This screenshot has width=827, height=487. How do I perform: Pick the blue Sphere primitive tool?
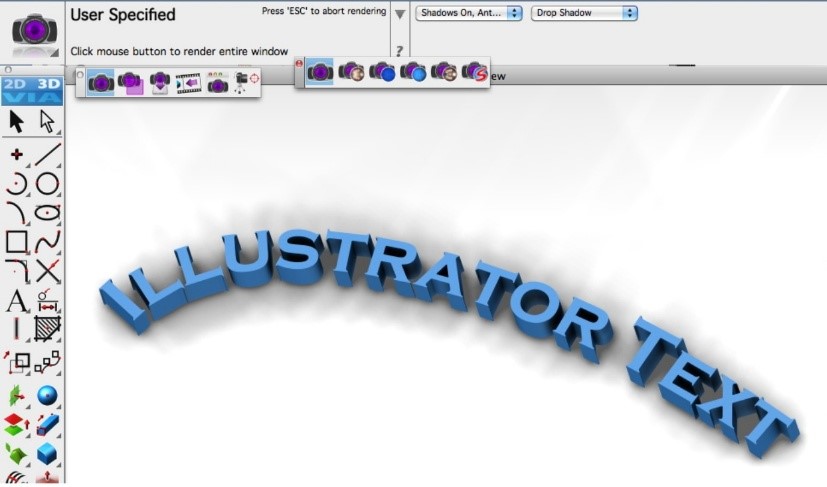point(47,396)
